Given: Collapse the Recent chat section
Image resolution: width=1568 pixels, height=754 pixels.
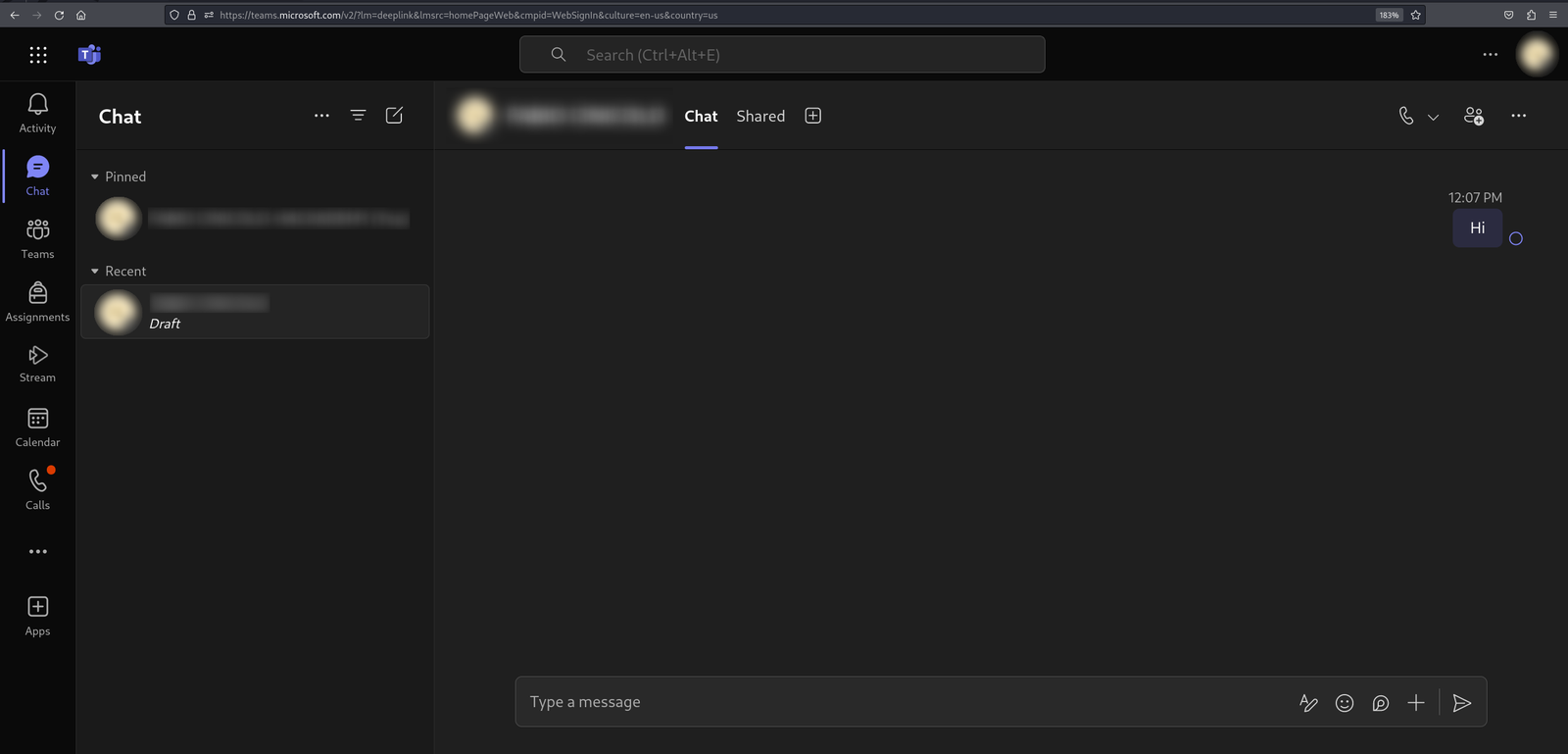Looking at the screenshot, I should (x=95, y=272).
